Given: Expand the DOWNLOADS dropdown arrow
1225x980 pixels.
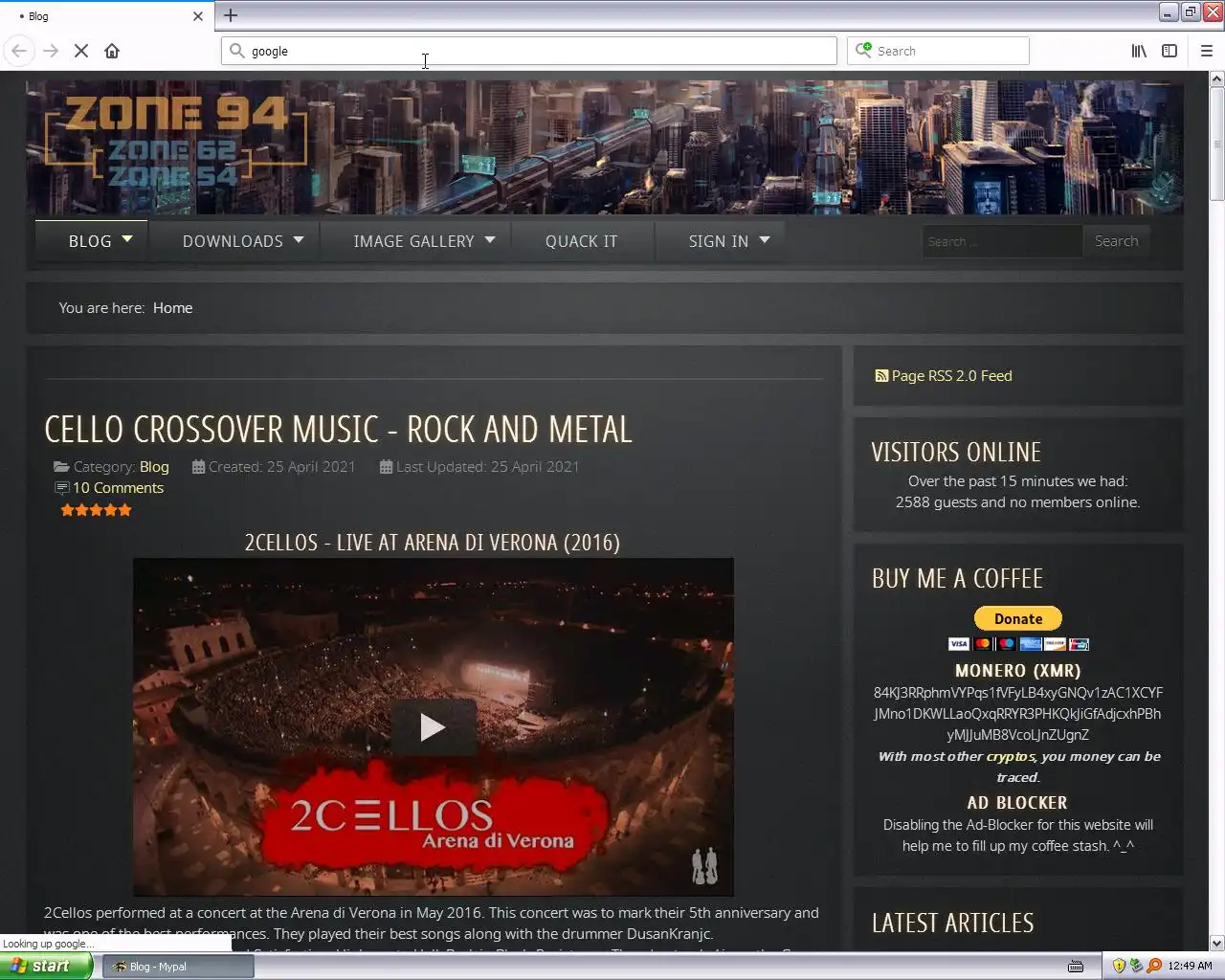Looking at the screenshot, I should (298, 240).
